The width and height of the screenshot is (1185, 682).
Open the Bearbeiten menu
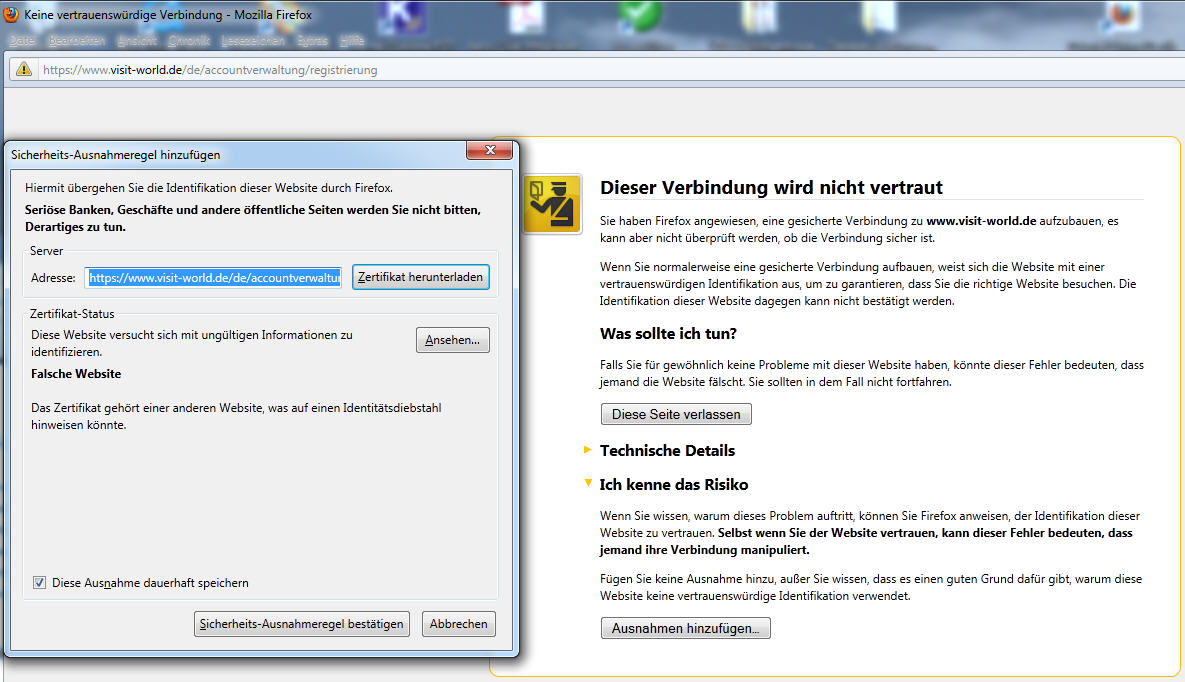coord(76,41)
